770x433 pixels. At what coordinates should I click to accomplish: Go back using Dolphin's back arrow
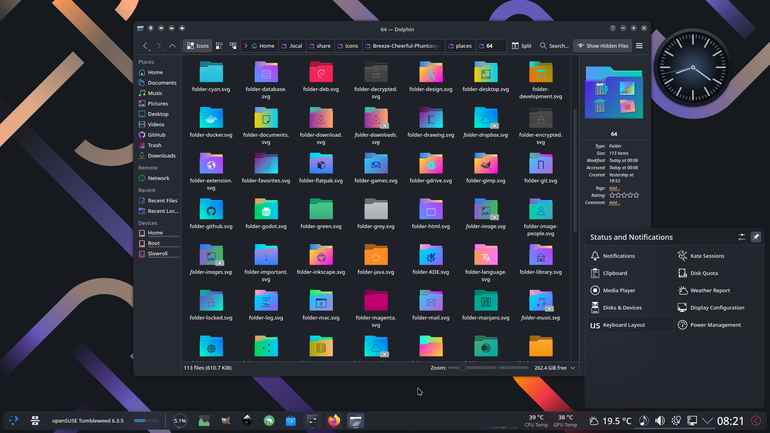pos(146,46)
